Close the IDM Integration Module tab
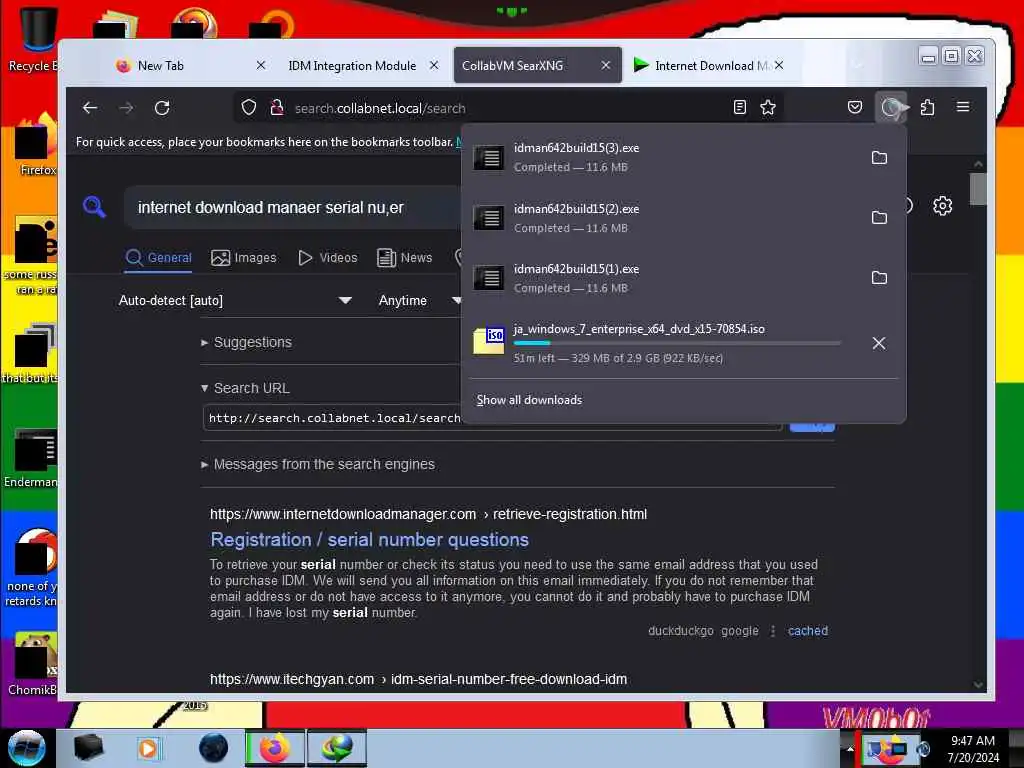 [x=434, y=65]
